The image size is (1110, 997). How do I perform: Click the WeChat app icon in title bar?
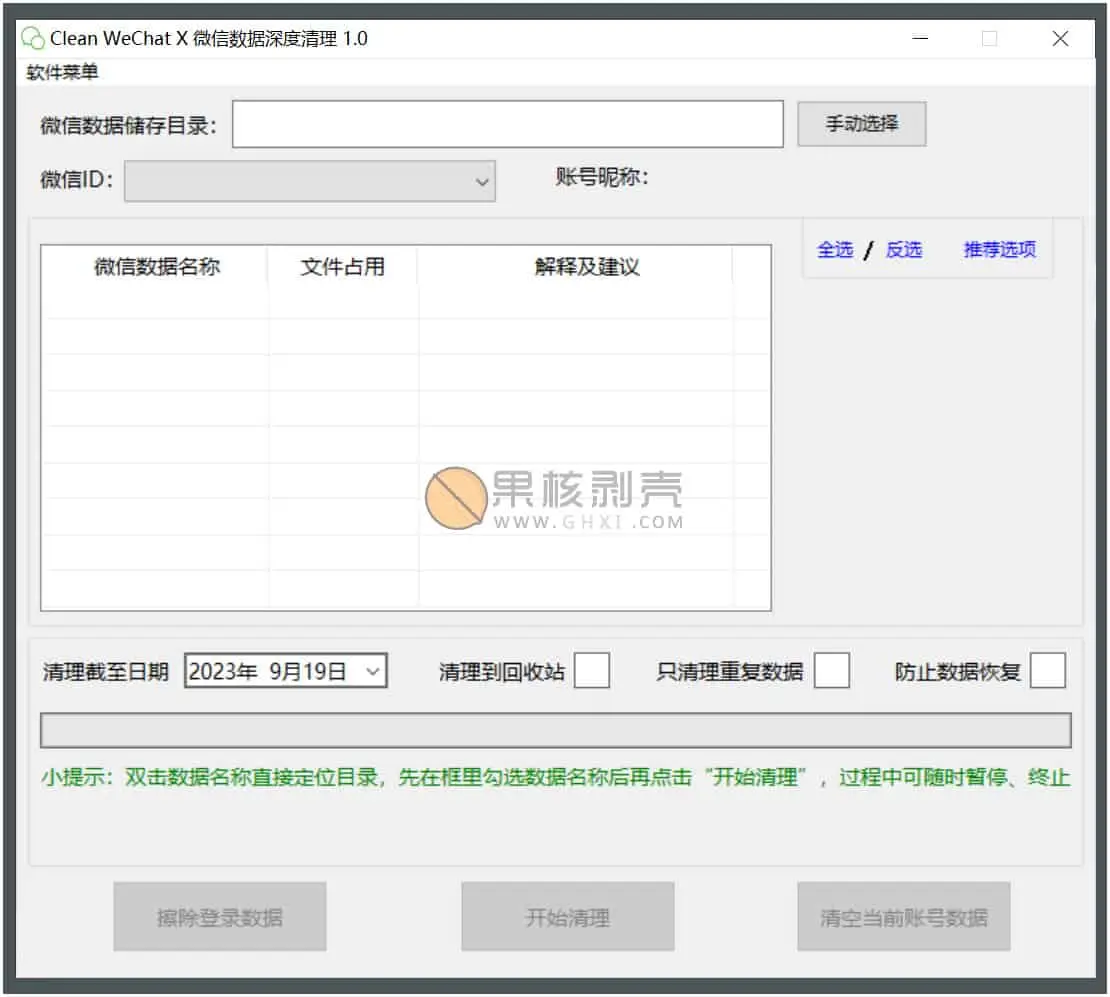point(33,38)
